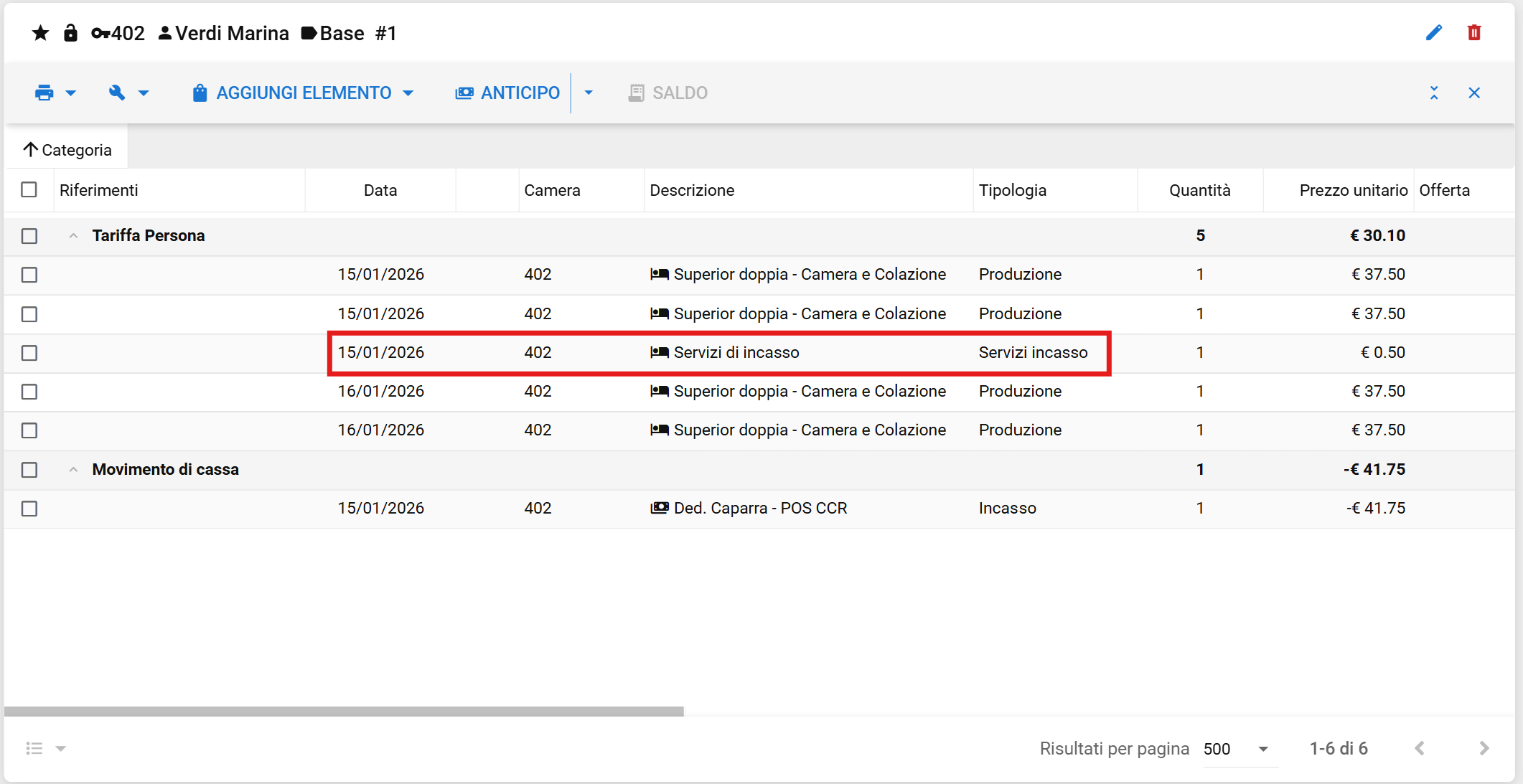The height and width of the screenshot is (784, 1523).
Task: Click the wrench tools icon
Action: pyautogui.click(x=117, y=93)
